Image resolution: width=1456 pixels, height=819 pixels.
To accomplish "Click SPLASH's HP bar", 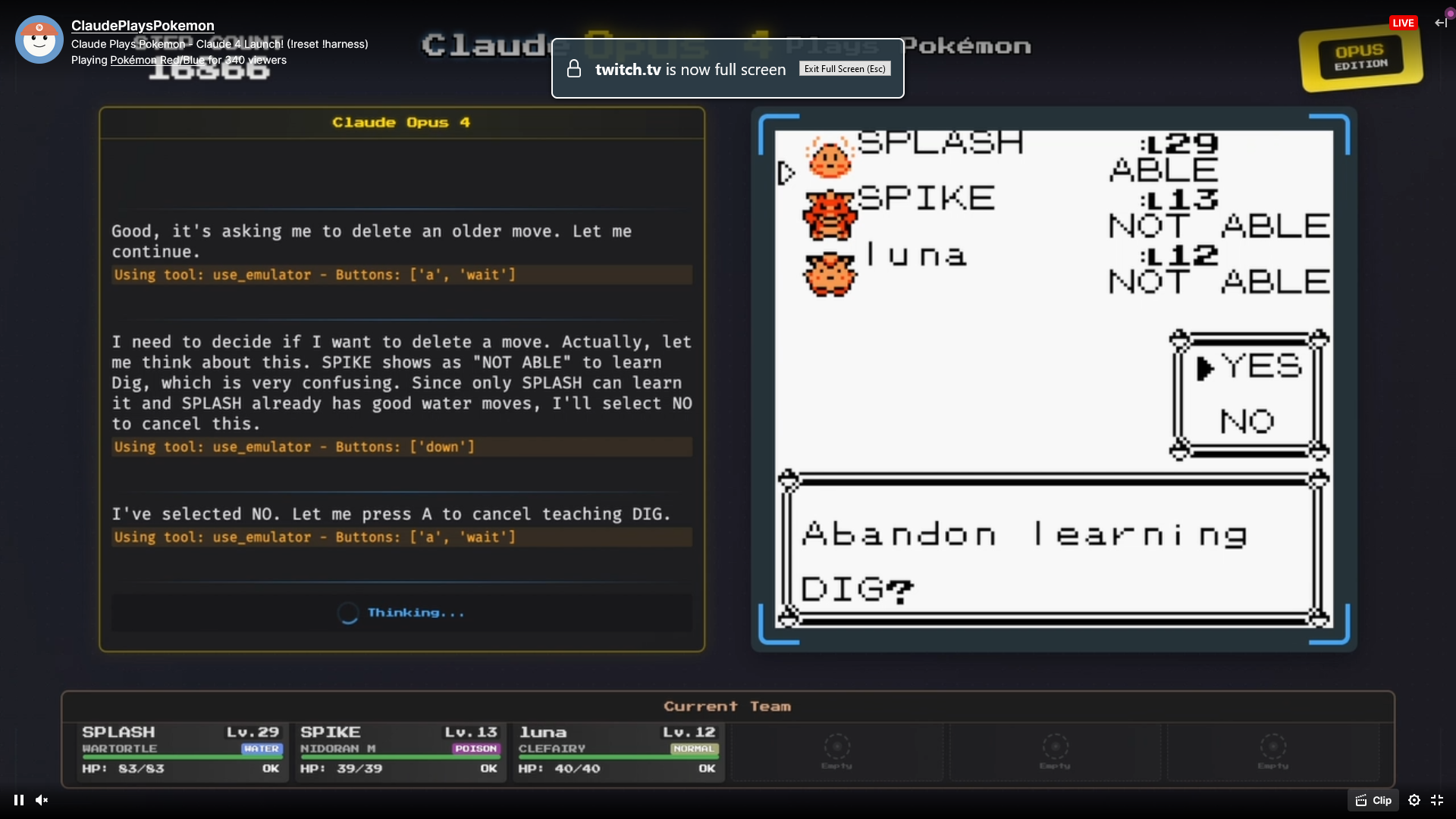I will 181,757.
